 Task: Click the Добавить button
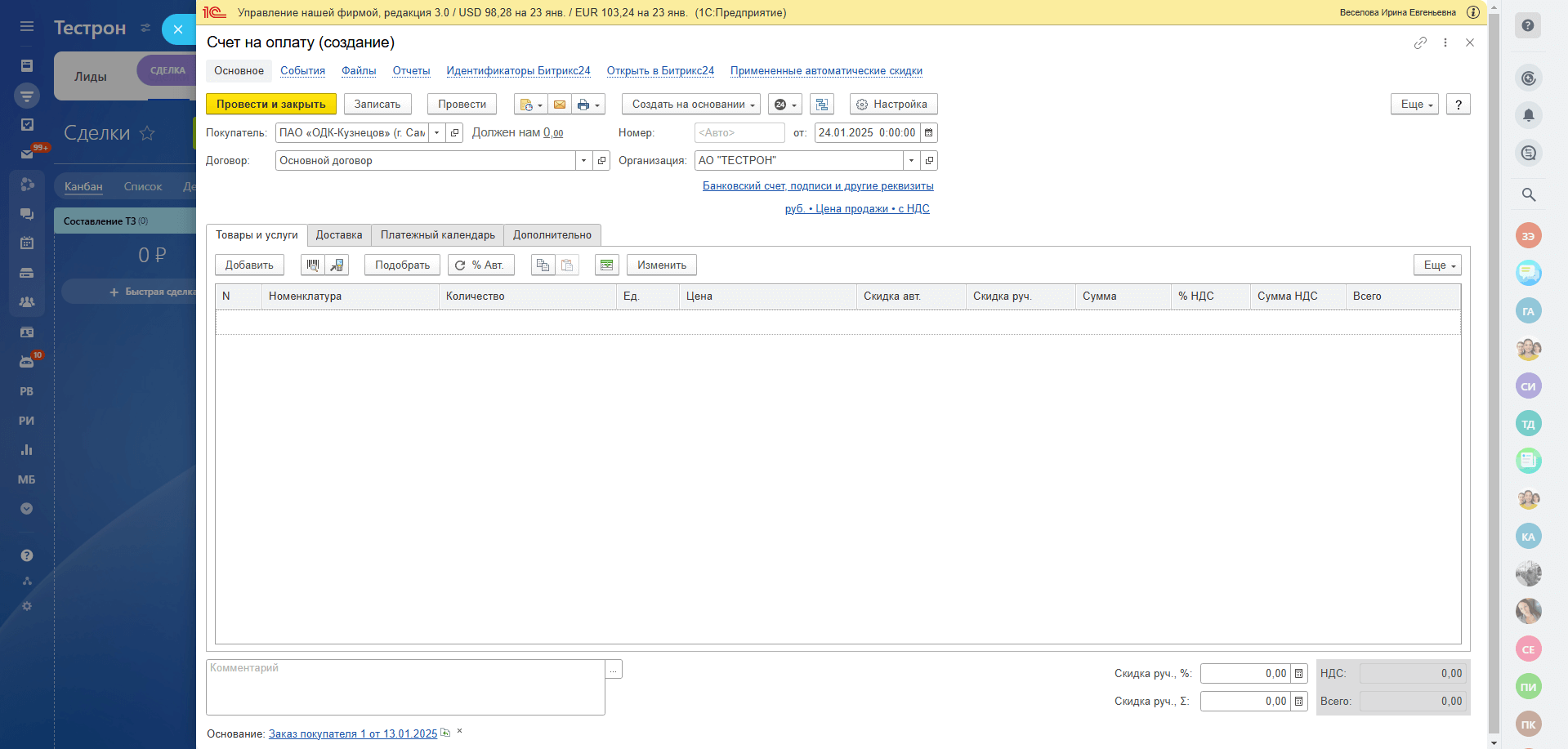coord(249,265)
